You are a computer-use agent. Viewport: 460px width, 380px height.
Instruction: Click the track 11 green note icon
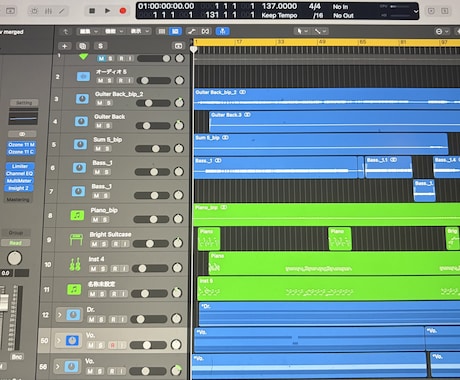click(x=74, y=289)
